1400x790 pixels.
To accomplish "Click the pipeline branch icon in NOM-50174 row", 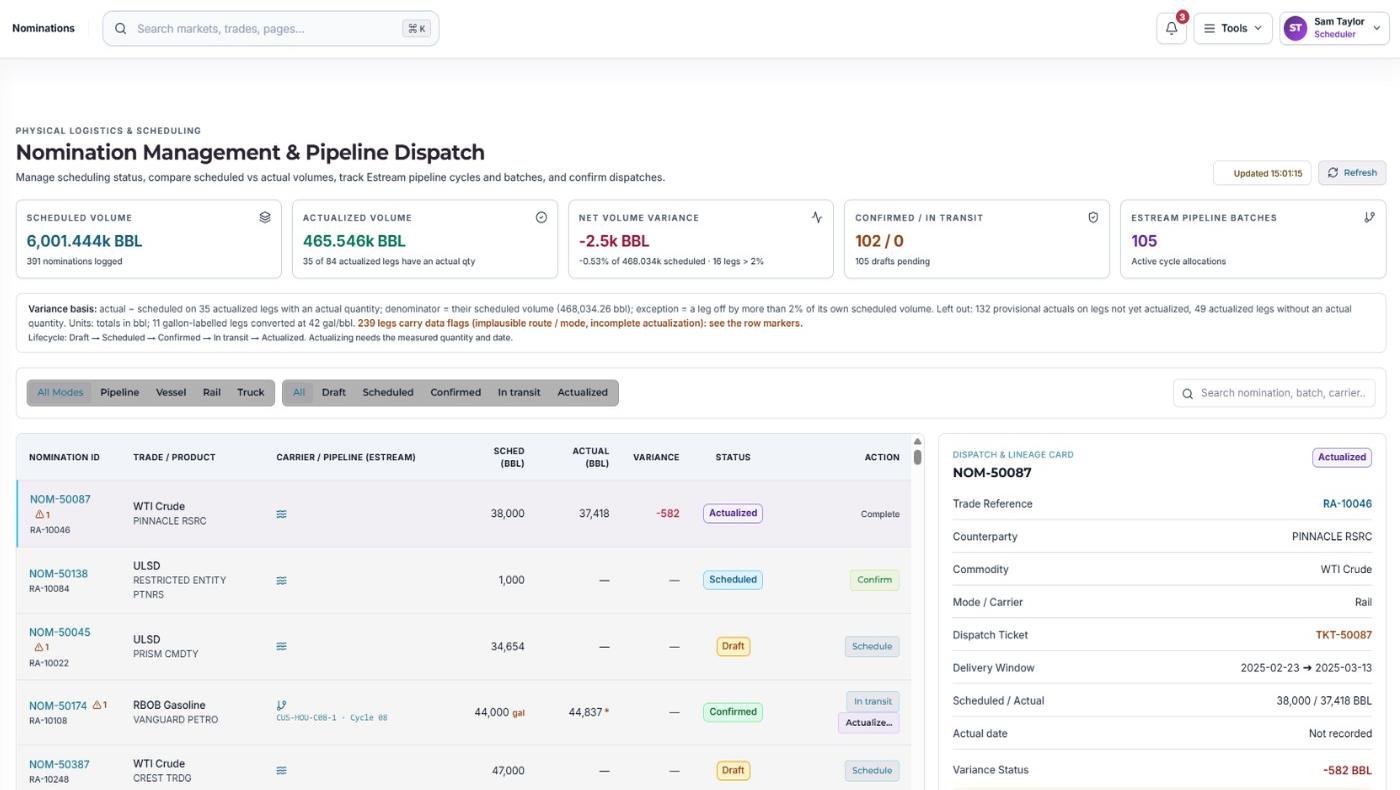I will coord(282,705).
